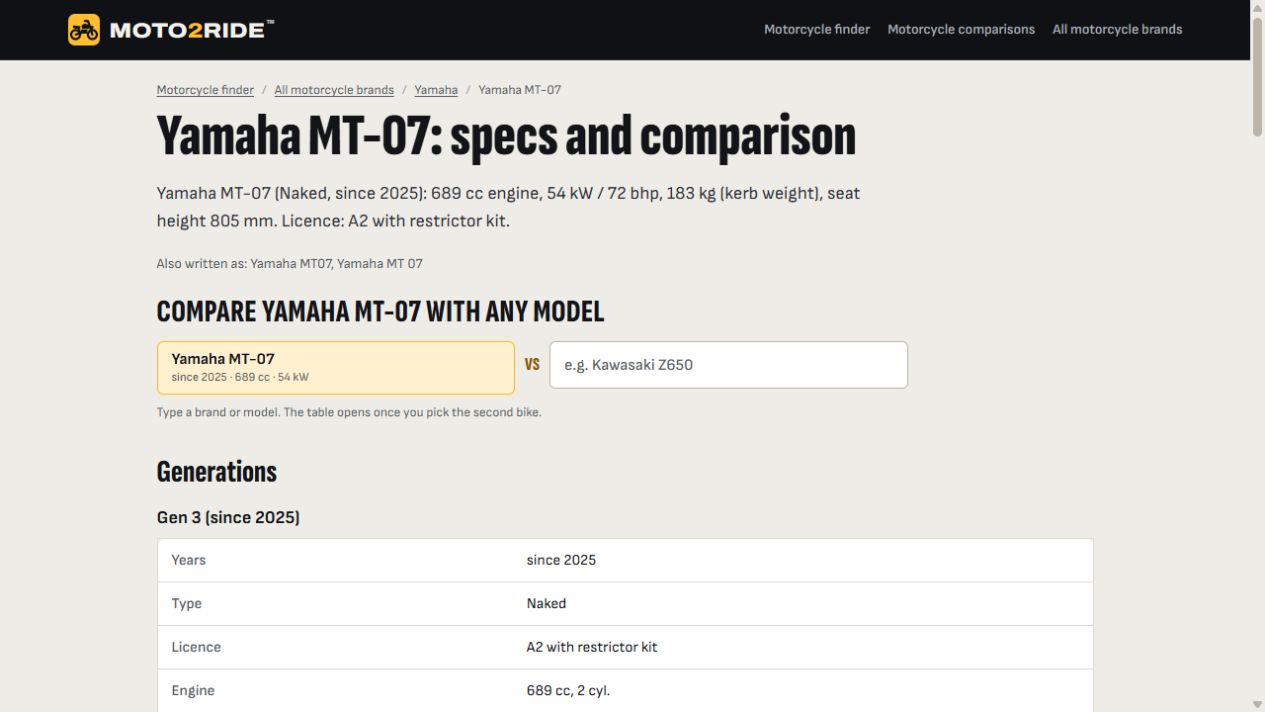Click the hint text 'Type a brand or model'

[x=349, y=412]
